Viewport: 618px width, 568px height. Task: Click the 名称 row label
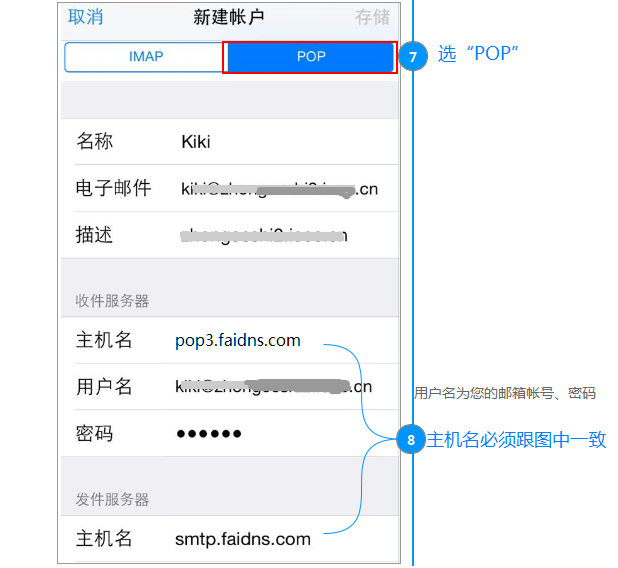(x=95, y=142)
